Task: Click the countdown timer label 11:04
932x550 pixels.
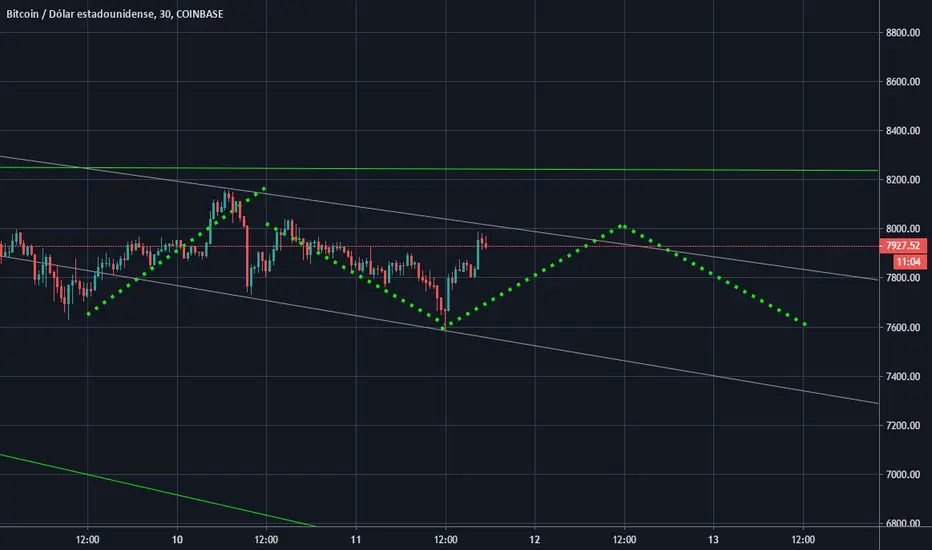Action: [909, 262]
